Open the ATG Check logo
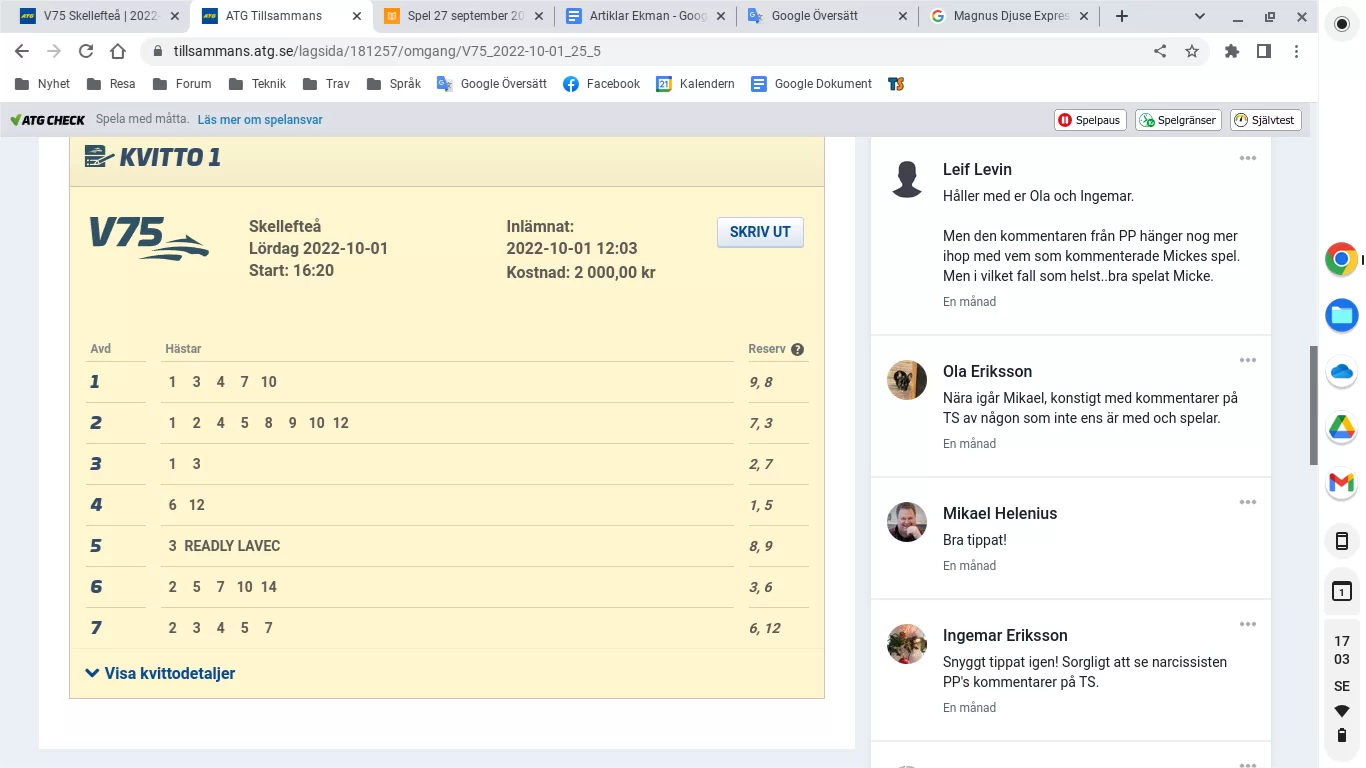Image resolution: width=1366 pixels, height=768 pixels. (x=46, y=118)
